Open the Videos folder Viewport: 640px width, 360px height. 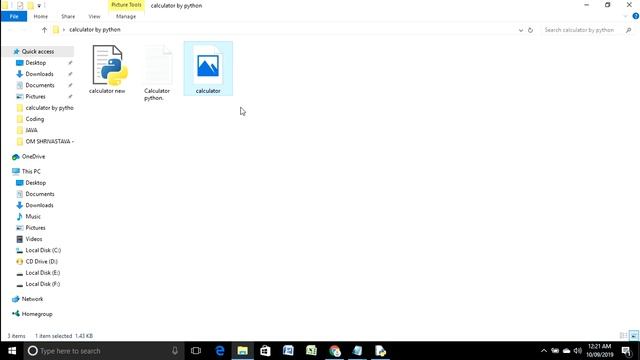tap(33, 239)
